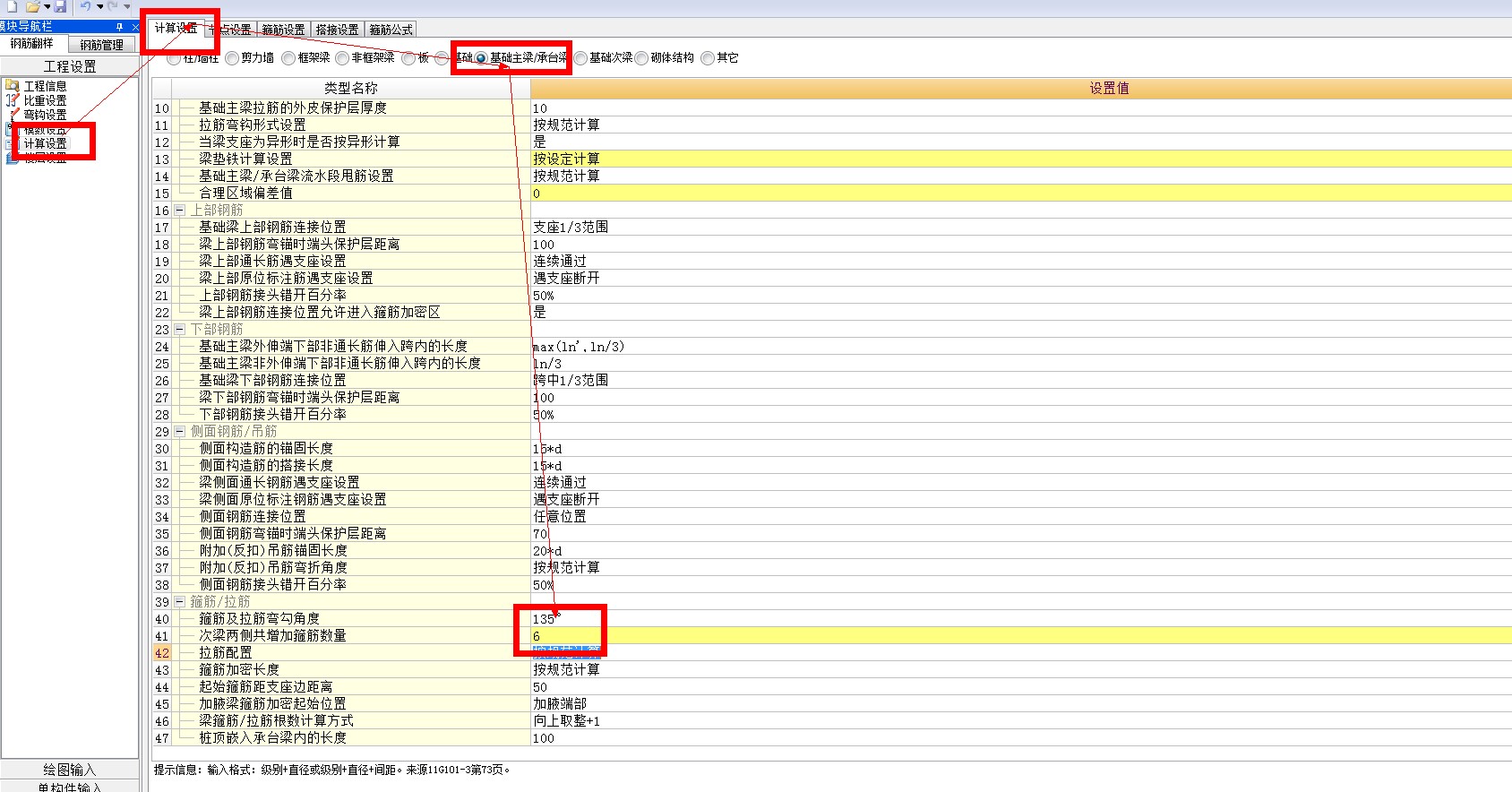The width and height of the screenshot is (1512, 792).
Task: Switch to the 钢筋翻样 tab
Action: click(32, 44)
